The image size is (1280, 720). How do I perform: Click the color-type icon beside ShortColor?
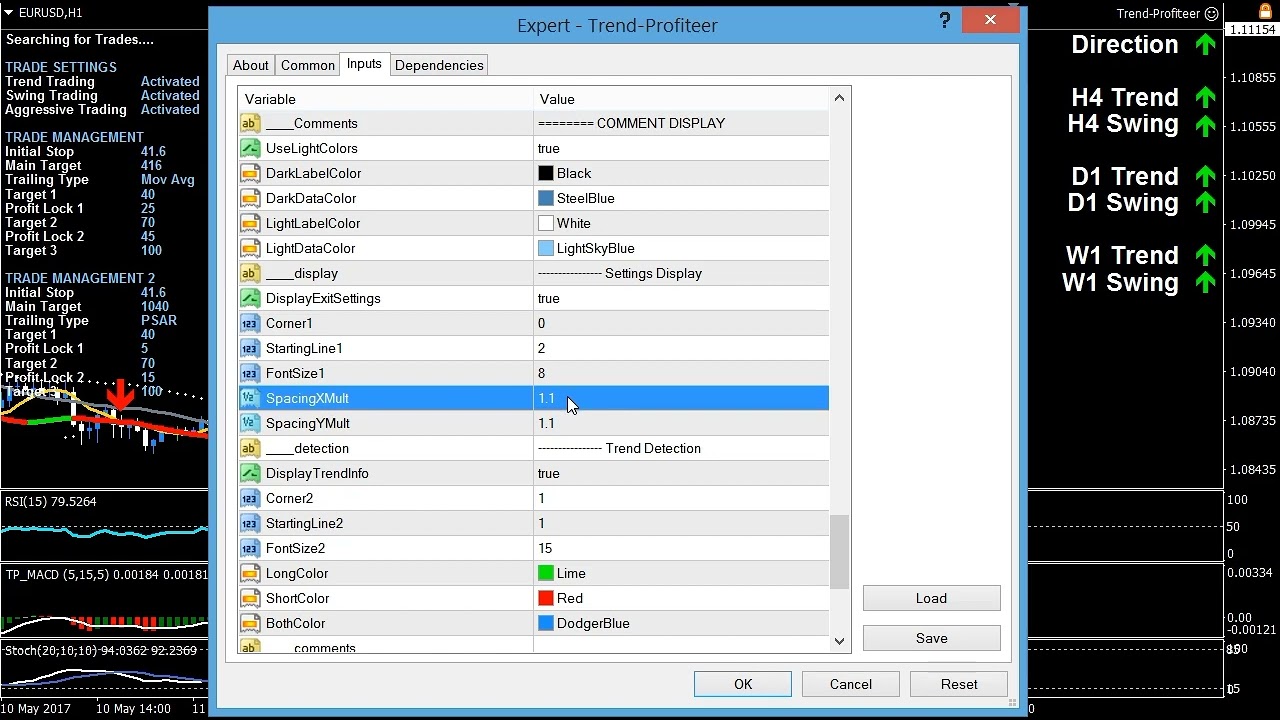pos(249,598)
